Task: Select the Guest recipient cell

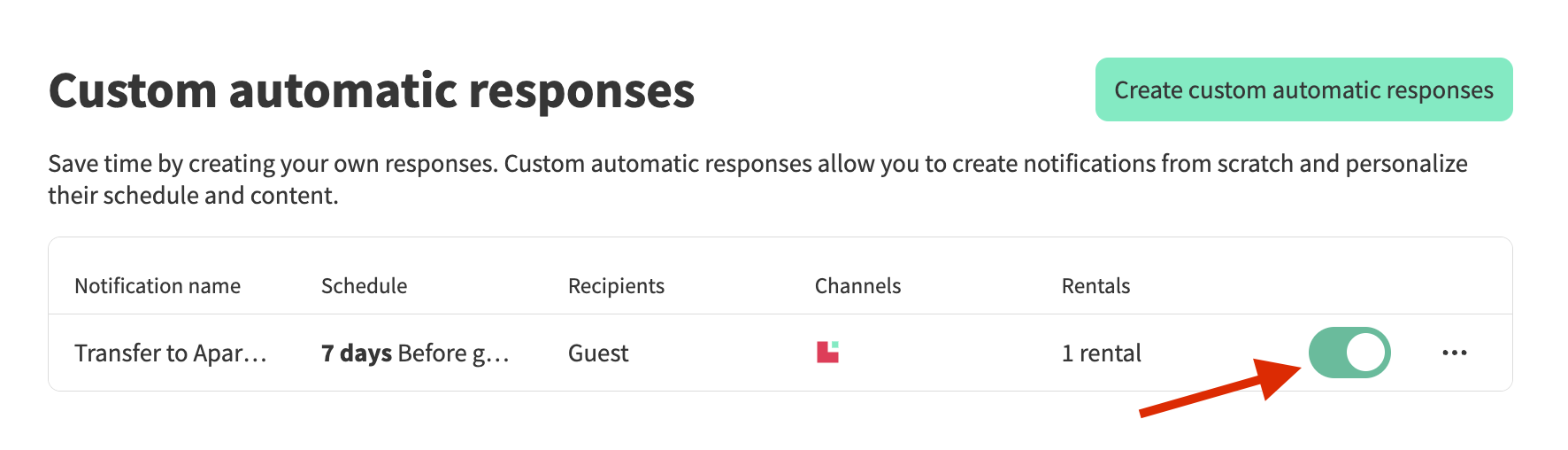Action: 598,353
